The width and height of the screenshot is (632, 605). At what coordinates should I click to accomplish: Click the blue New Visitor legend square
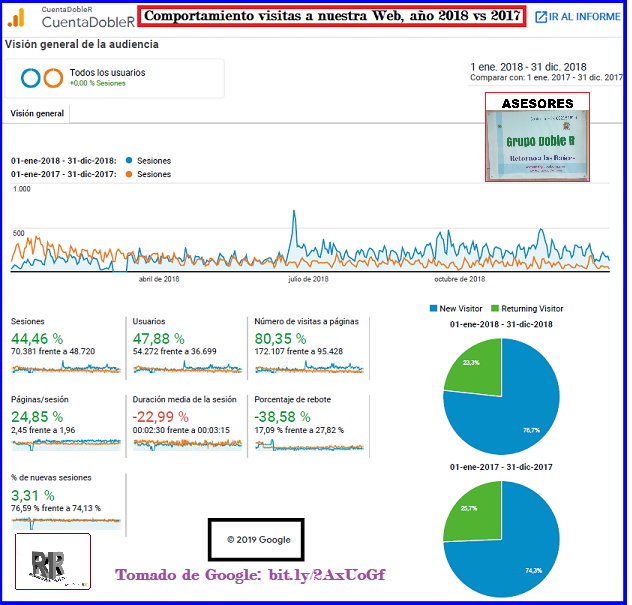[433, 308]
